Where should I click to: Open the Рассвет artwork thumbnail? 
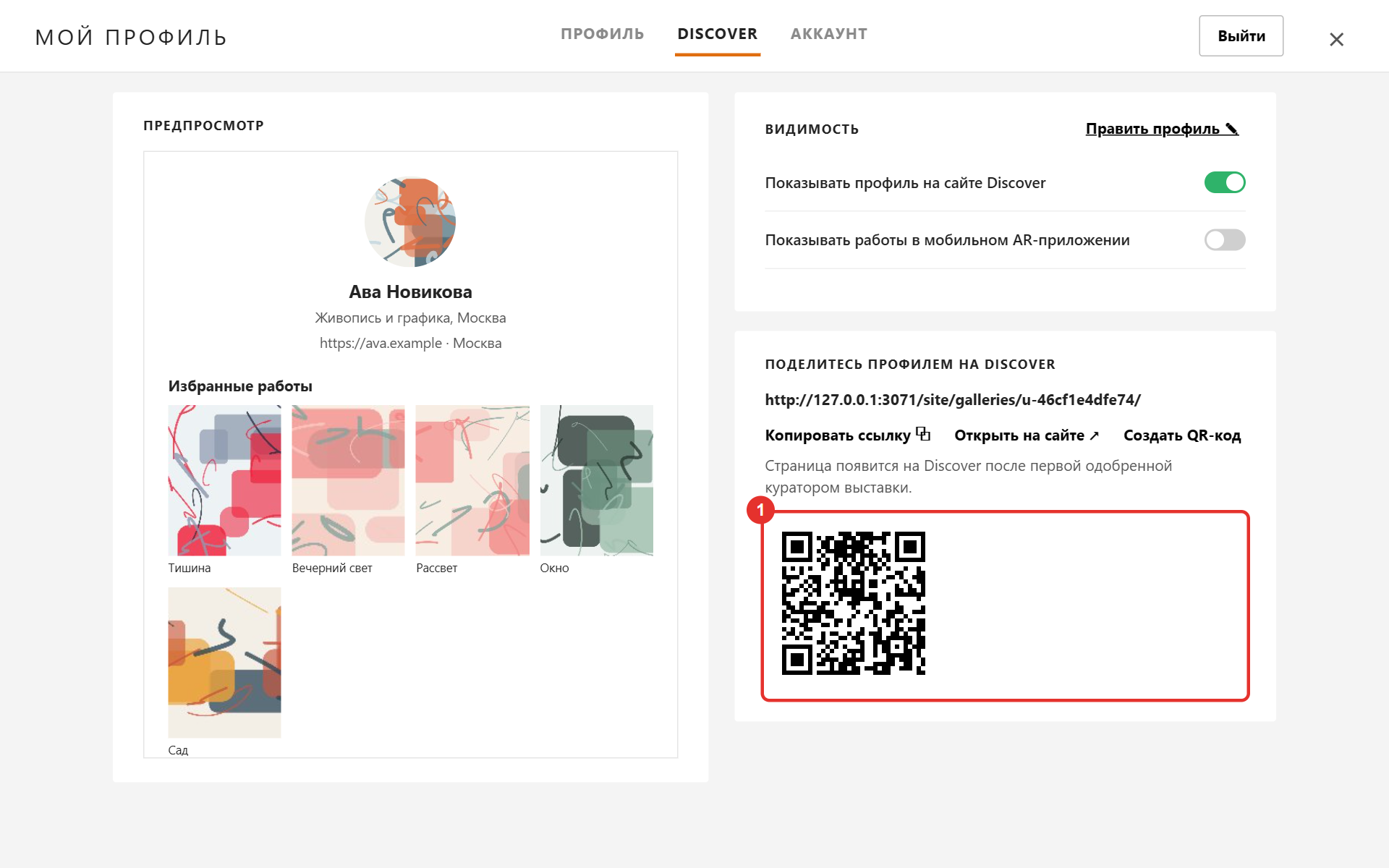click(472, 480)
